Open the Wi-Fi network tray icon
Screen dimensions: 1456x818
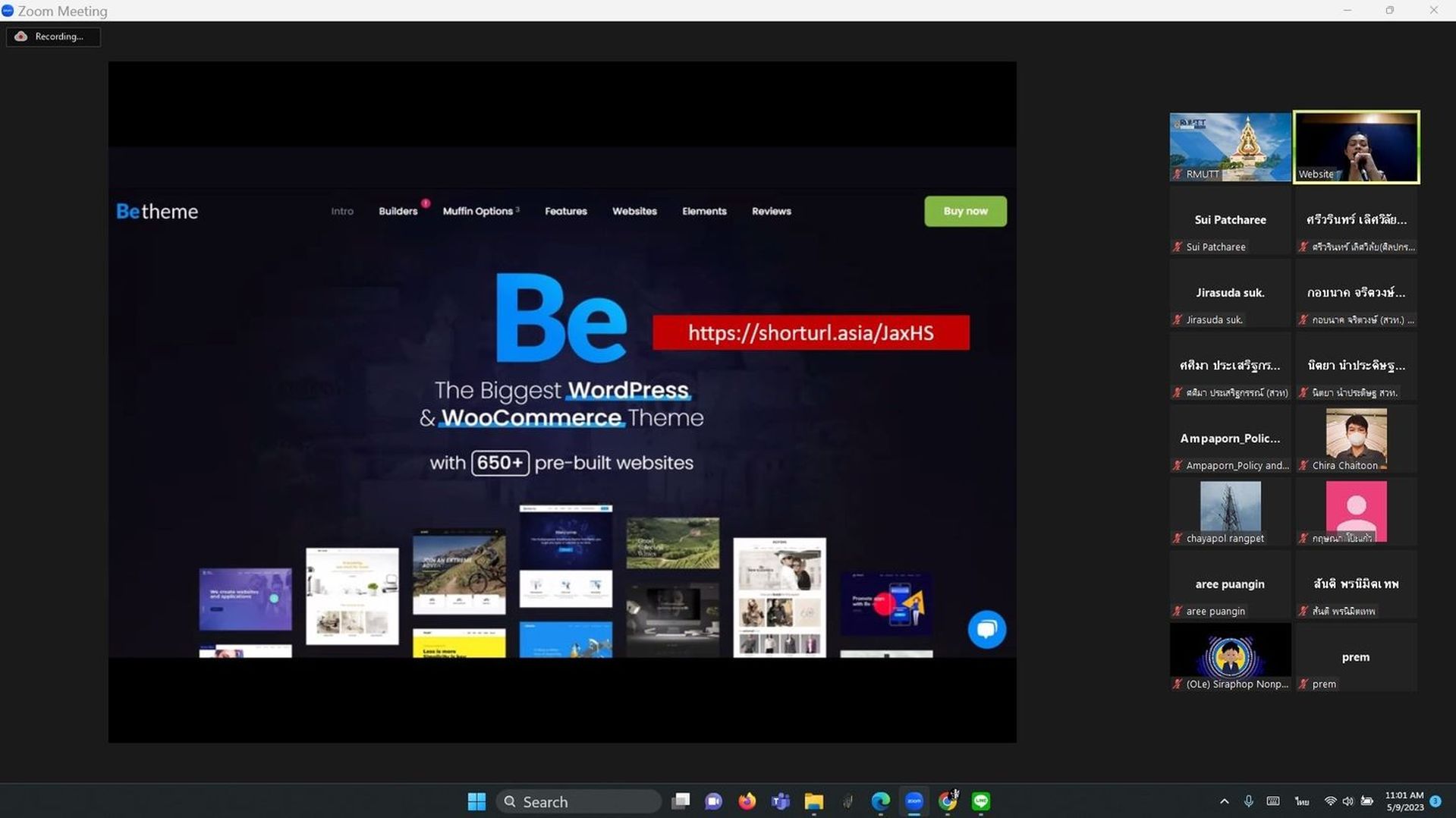coord(1329,801)
